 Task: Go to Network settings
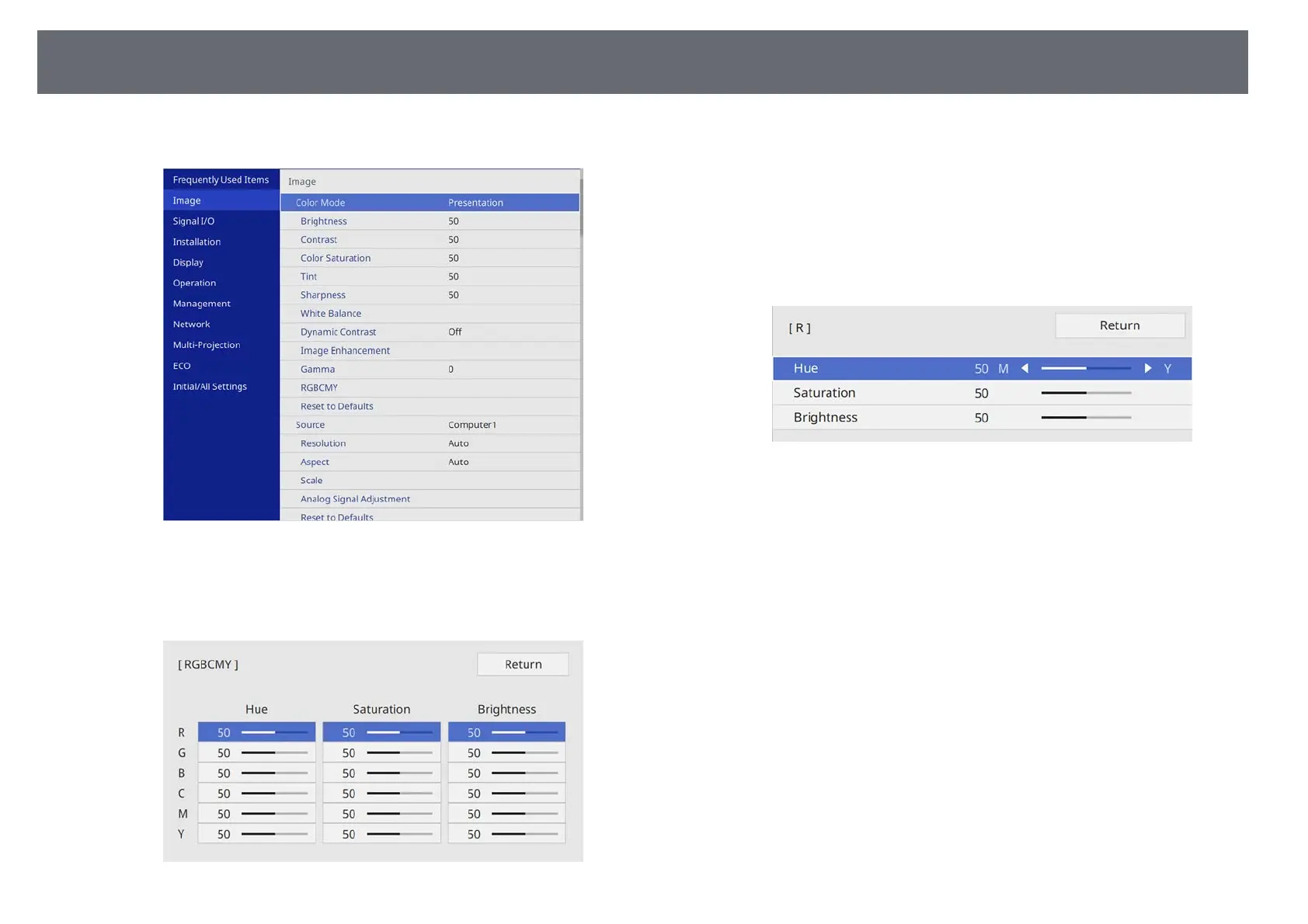(x=221, y=324)
